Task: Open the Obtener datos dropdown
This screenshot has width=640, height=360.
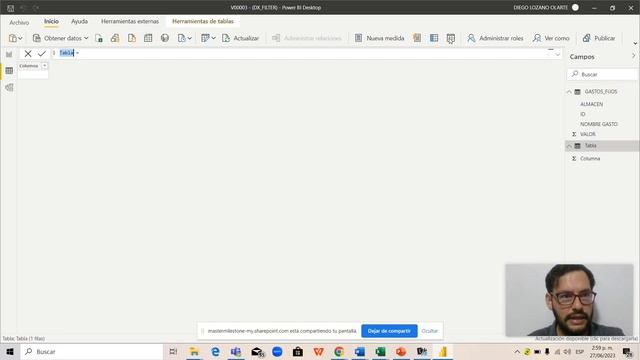Action: [60, 38]
